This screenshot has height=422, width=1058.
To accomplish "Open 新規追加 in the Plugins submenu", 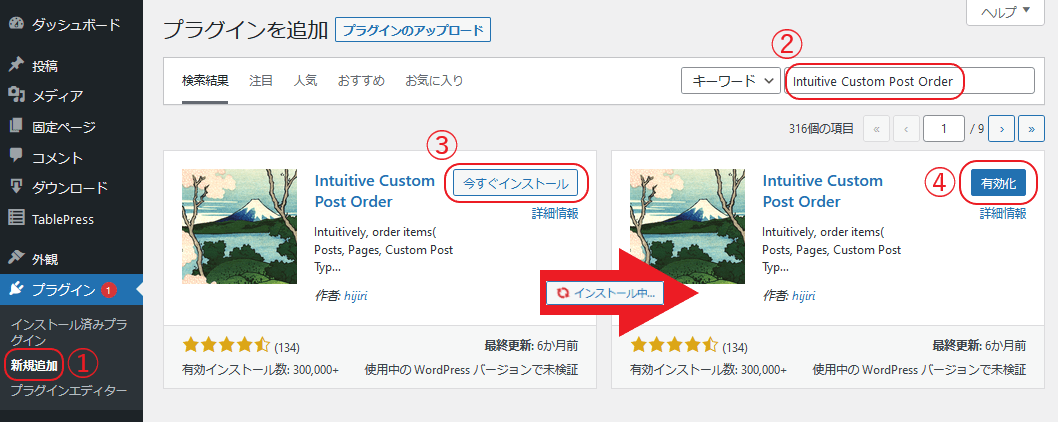I will pos(35,365).
